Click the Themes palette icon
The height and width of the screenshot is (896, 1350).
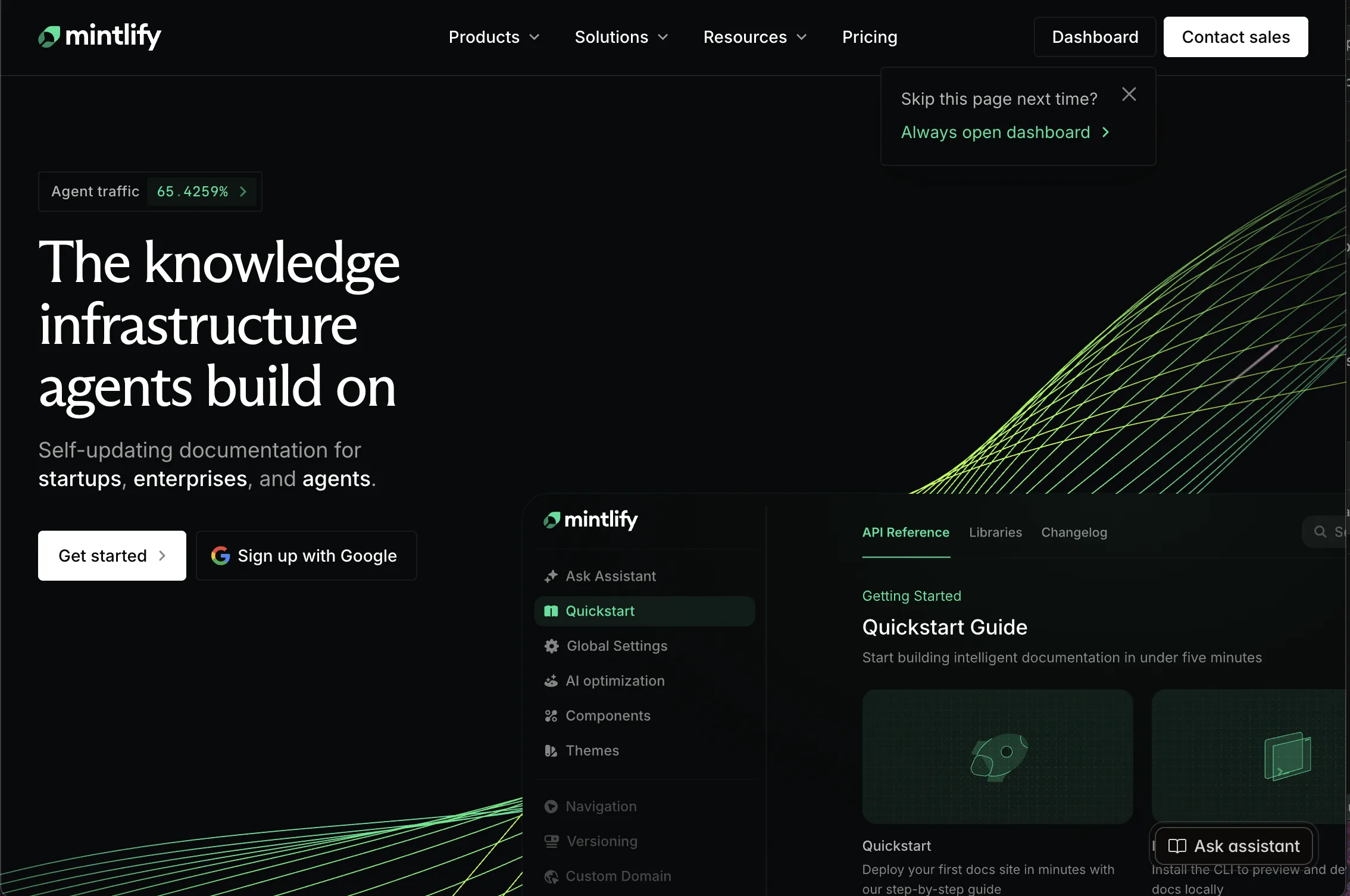click(x=551, y=751)
